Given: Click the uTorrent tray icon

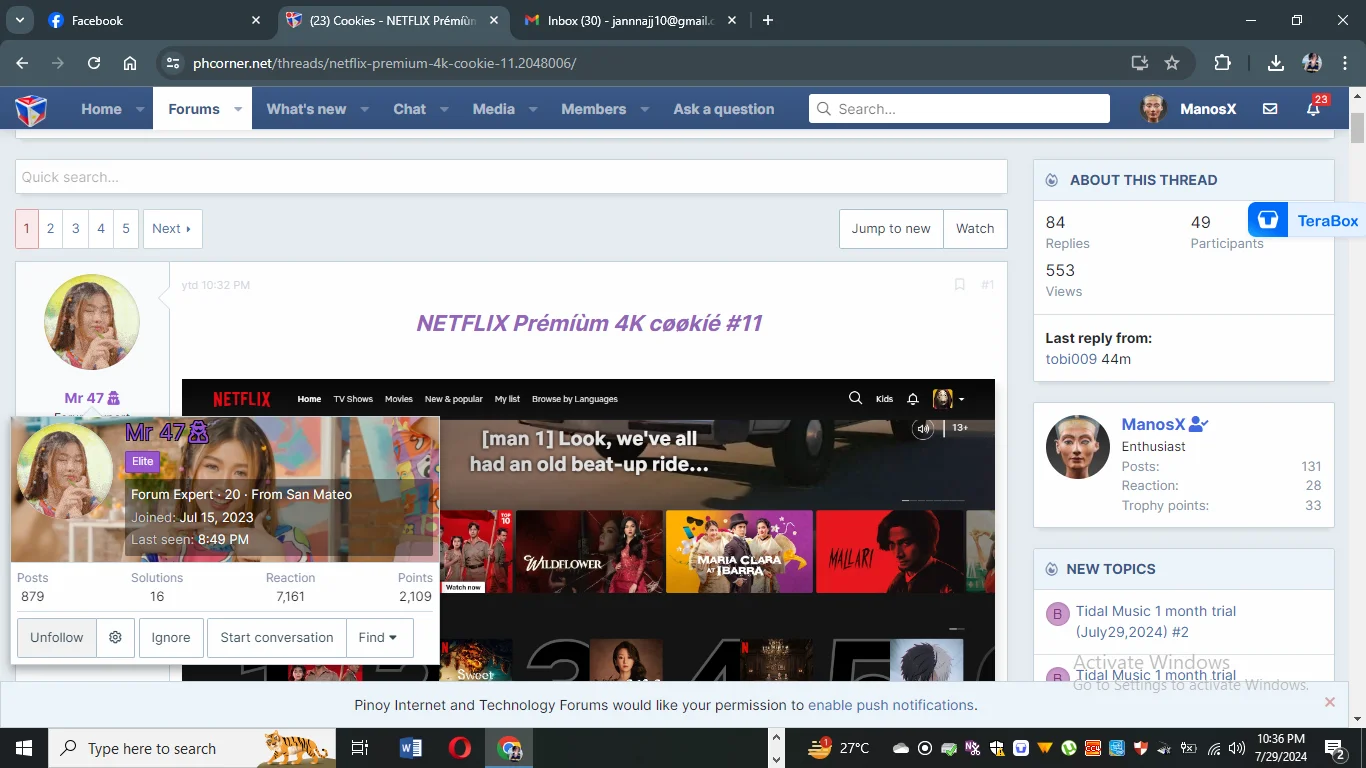Looking at the screenshot, I should point(1069,748).
